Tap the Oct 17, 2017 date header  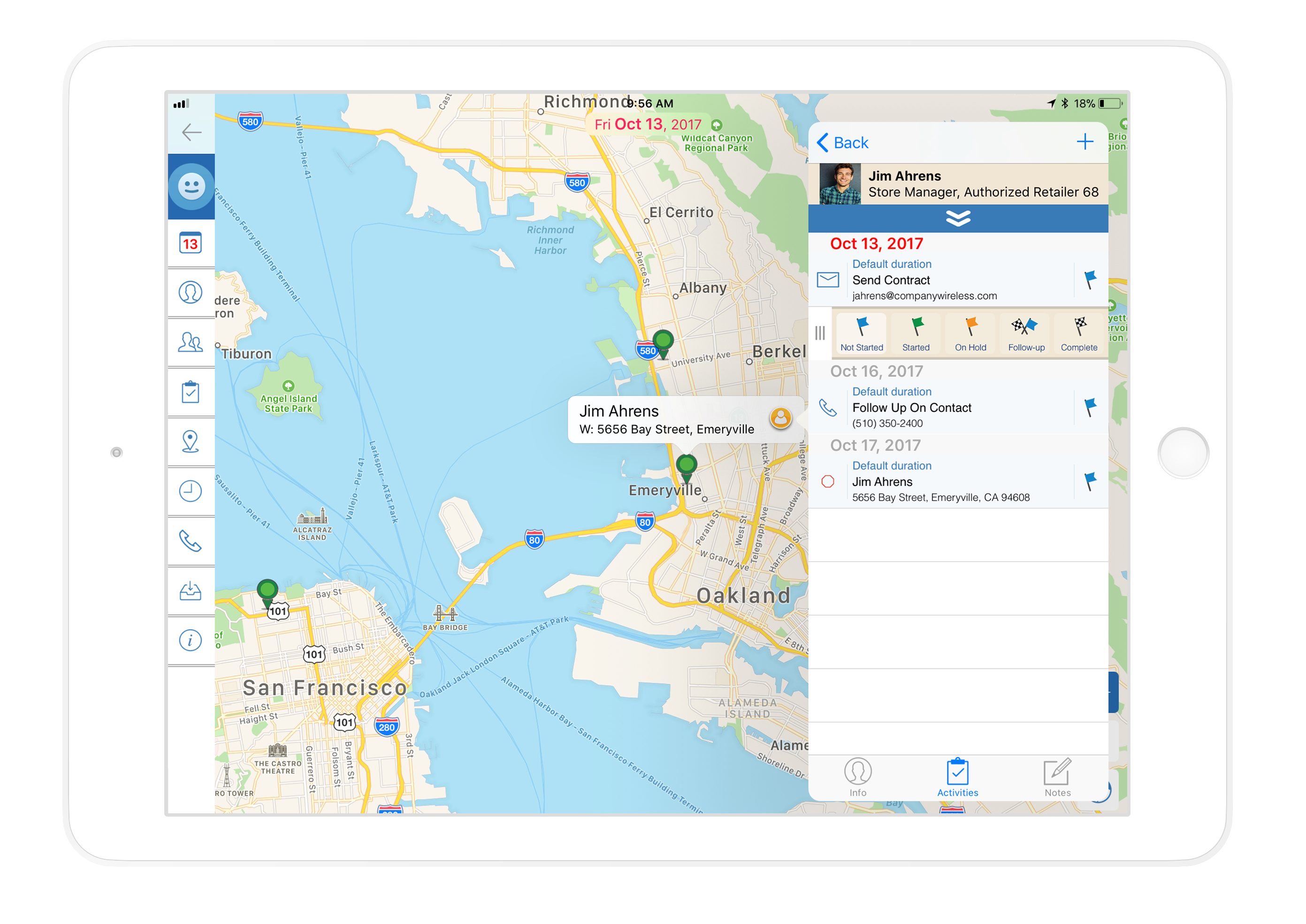875,445
